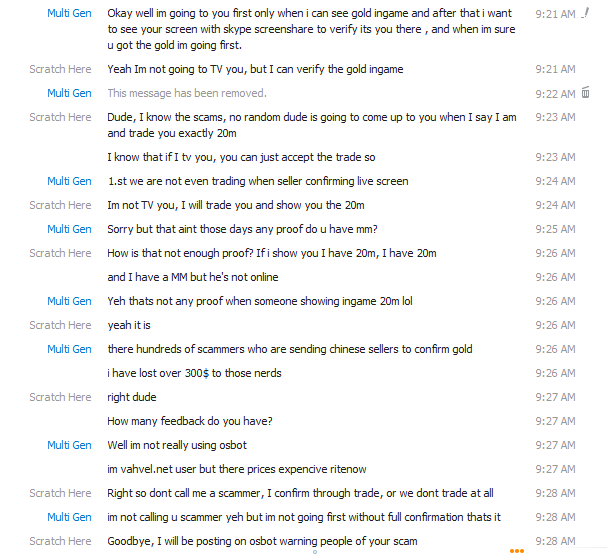Screen dimensions: 607x556
Task: Click Multi Gen name beside the first message
Action: click(69, 15)
